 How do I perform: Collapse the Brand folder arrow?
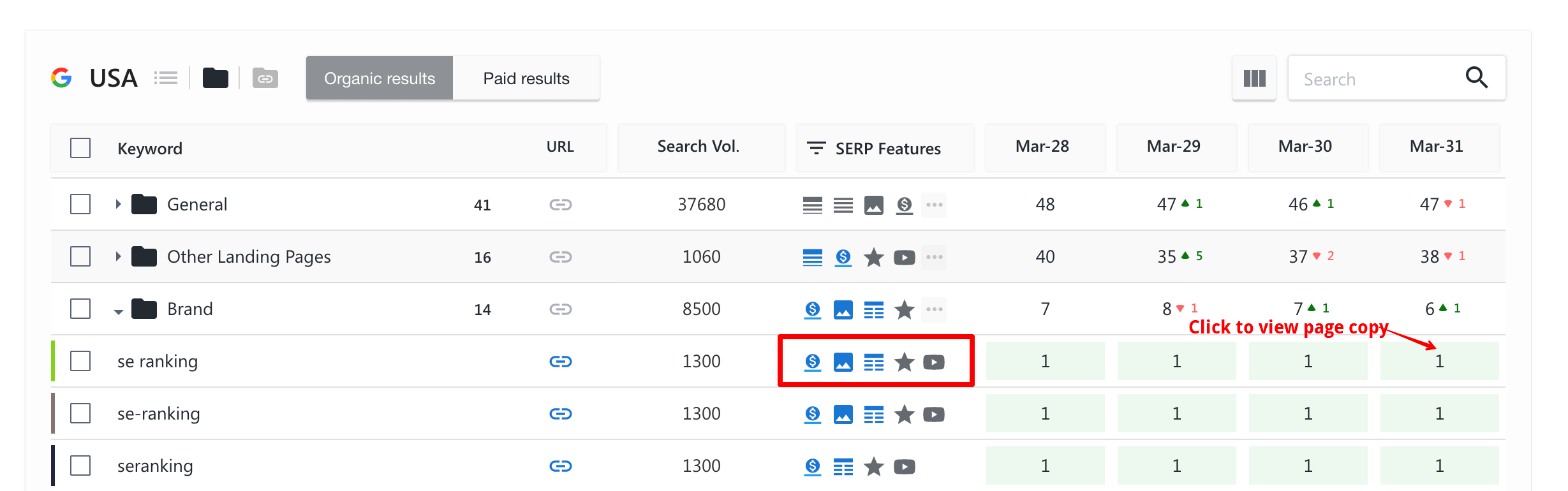pyautogui.click(x=119, y=311)
